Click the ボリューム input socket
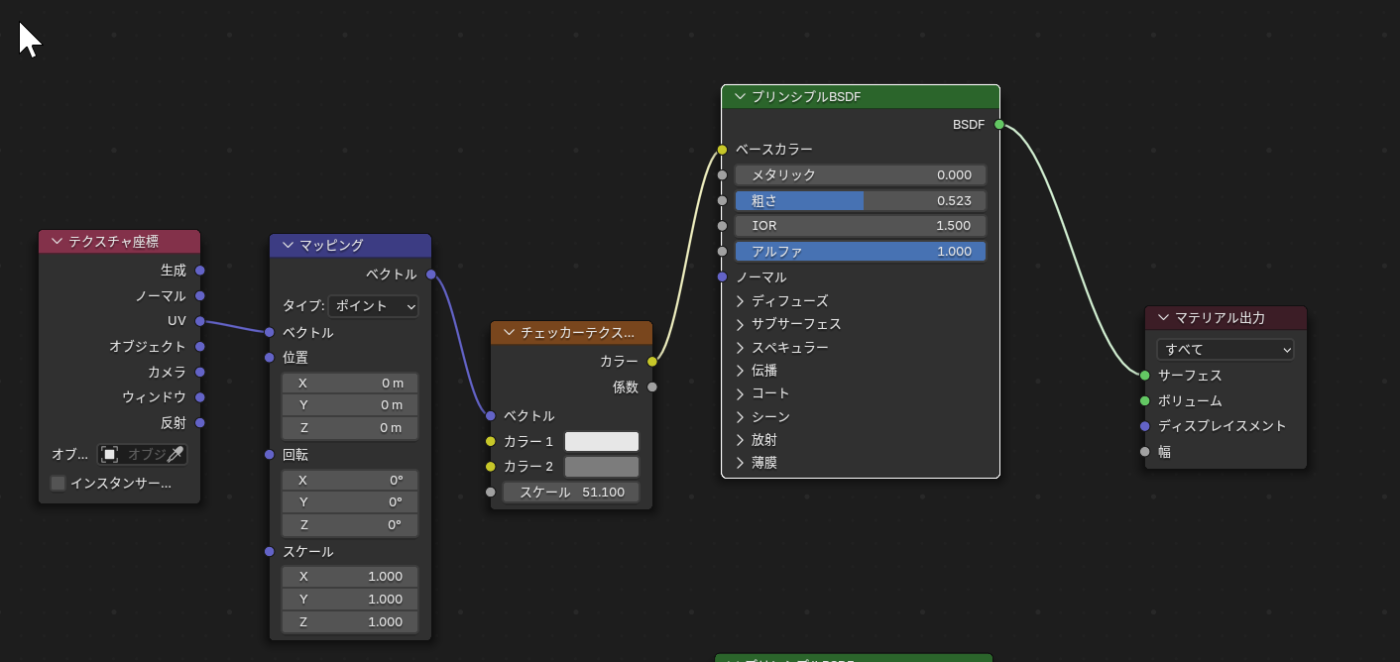The height and width of the screenshot is (662, 1400). (x=1145, y=401)
